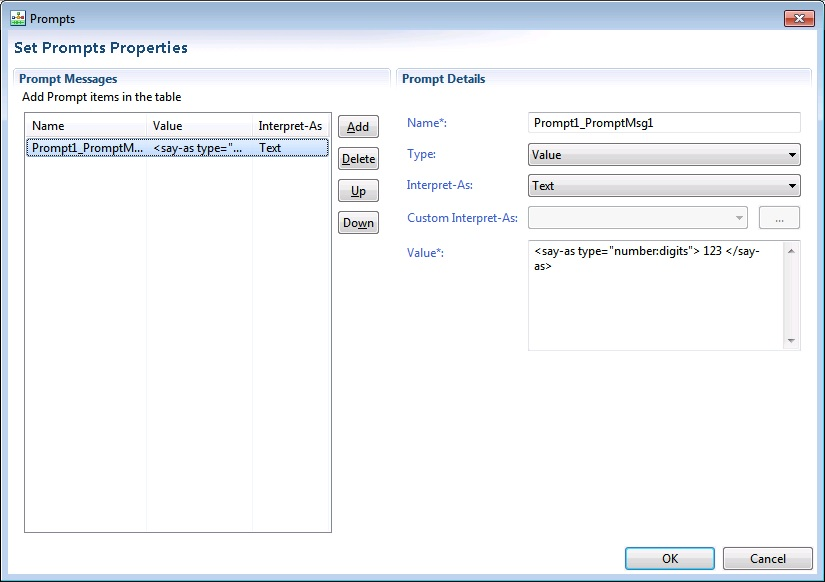Move the prompt Down in the list
The width and height of the screenshot is (825, 582).
point(358,223)
